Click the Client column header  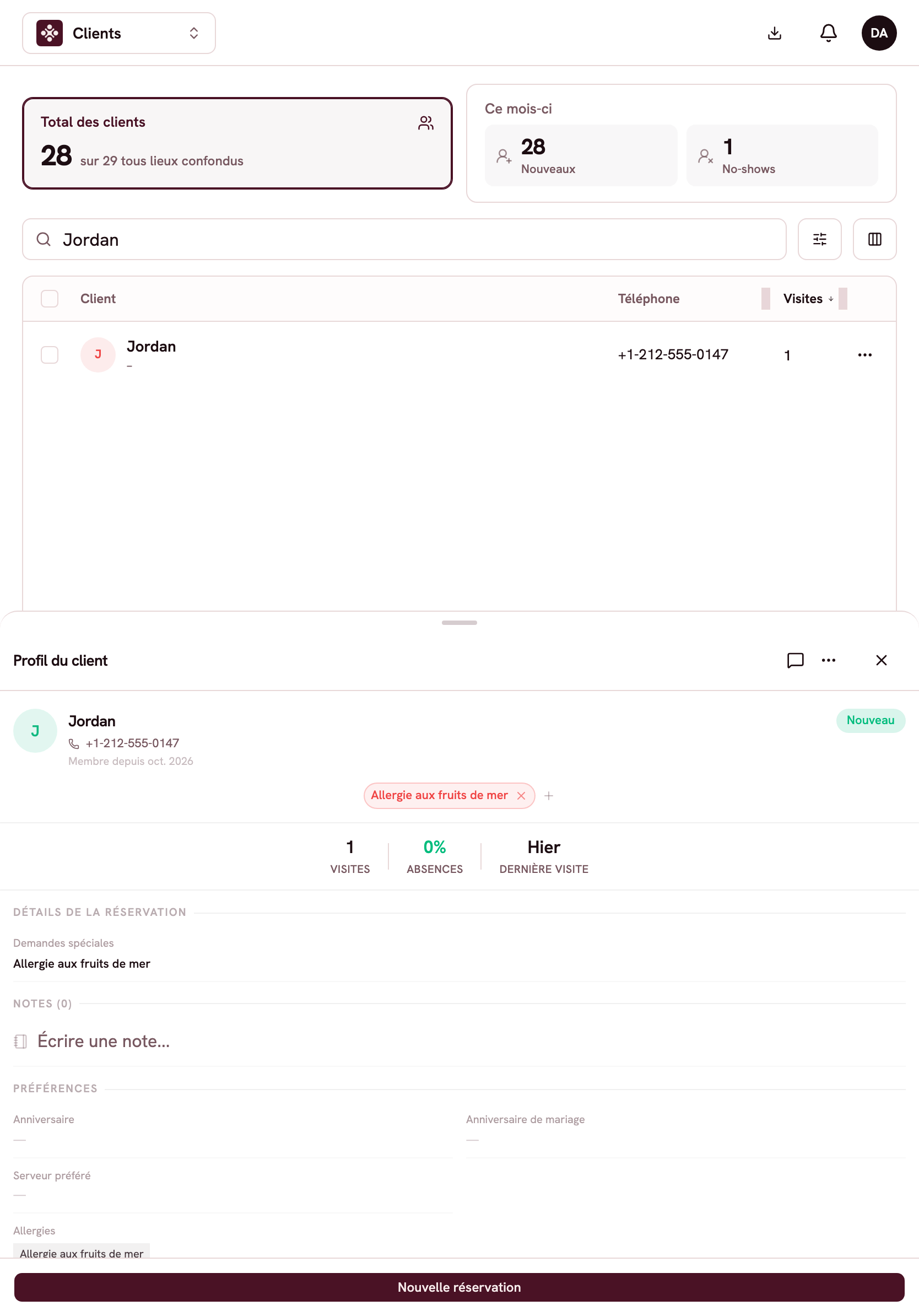point(98,299)
